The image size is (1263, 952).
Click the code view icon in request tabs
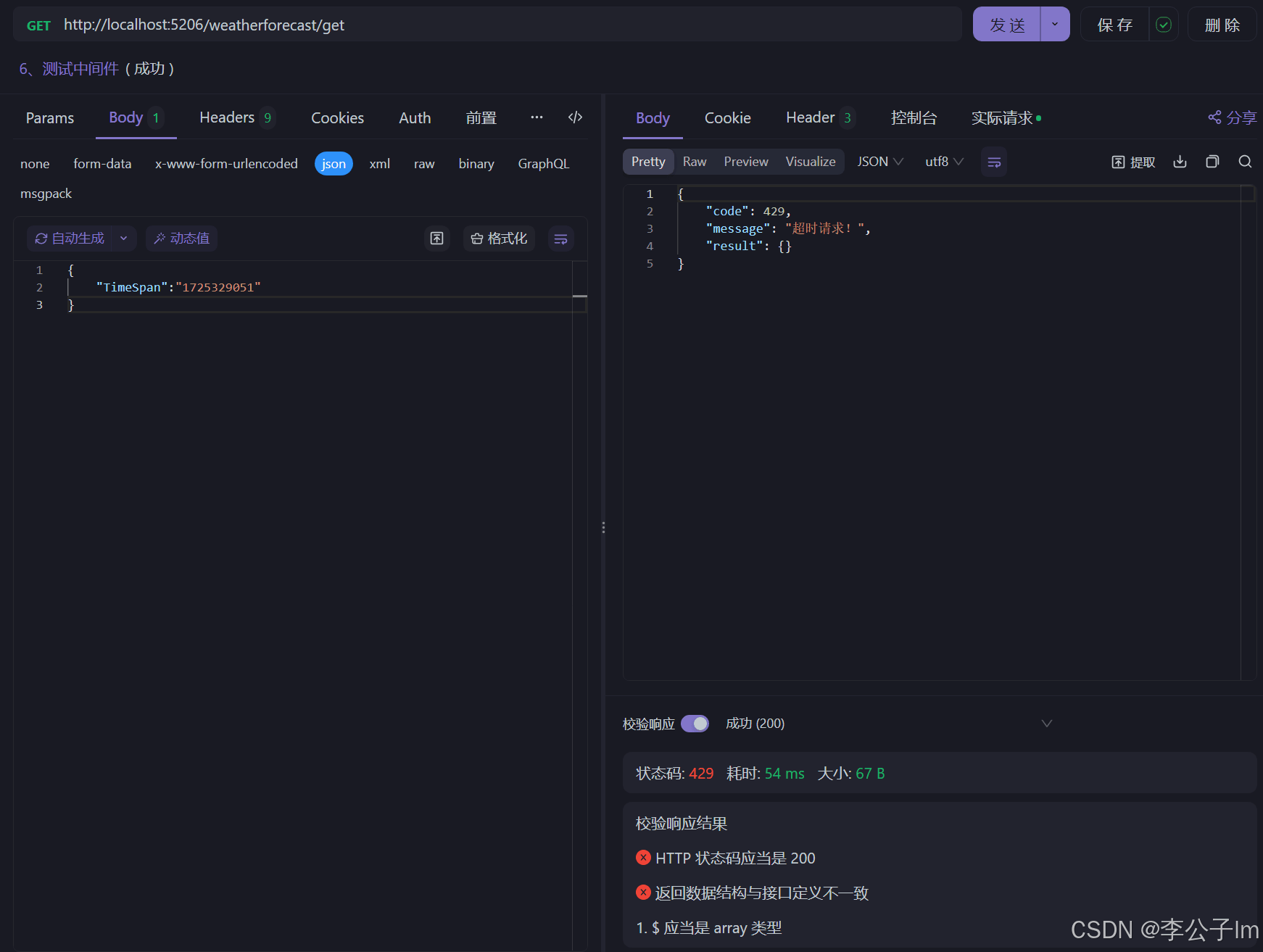[575, 117]
